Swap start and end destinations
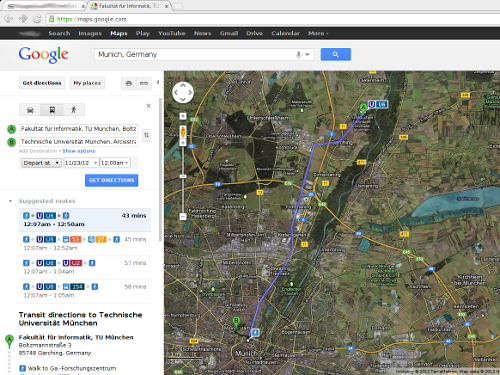The image size is (500, 375). [x=146, y=135]
